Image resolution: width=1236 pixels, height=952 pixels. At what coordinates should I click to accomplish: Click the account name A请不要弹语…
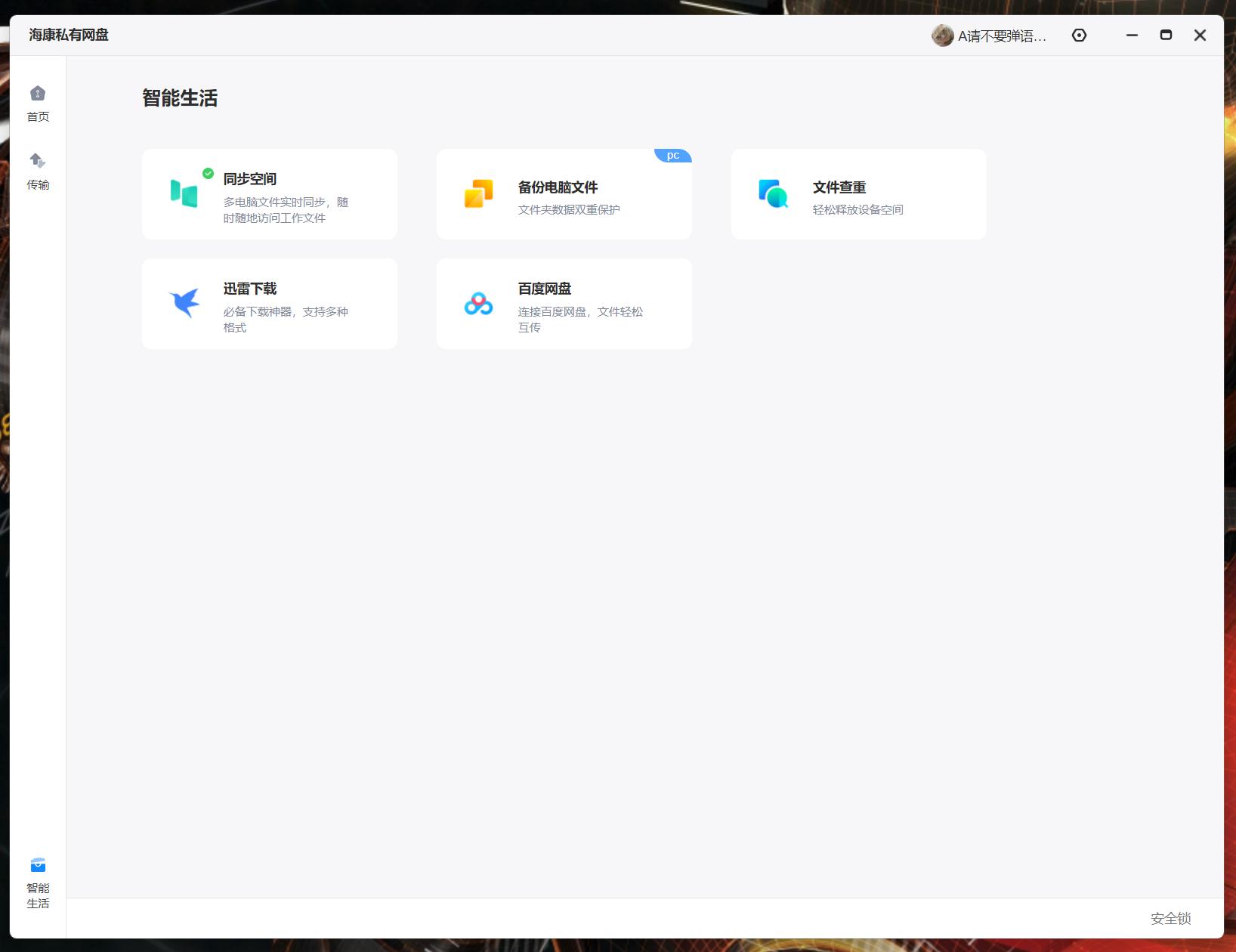pyautogui.click(x=1002, y=36)
